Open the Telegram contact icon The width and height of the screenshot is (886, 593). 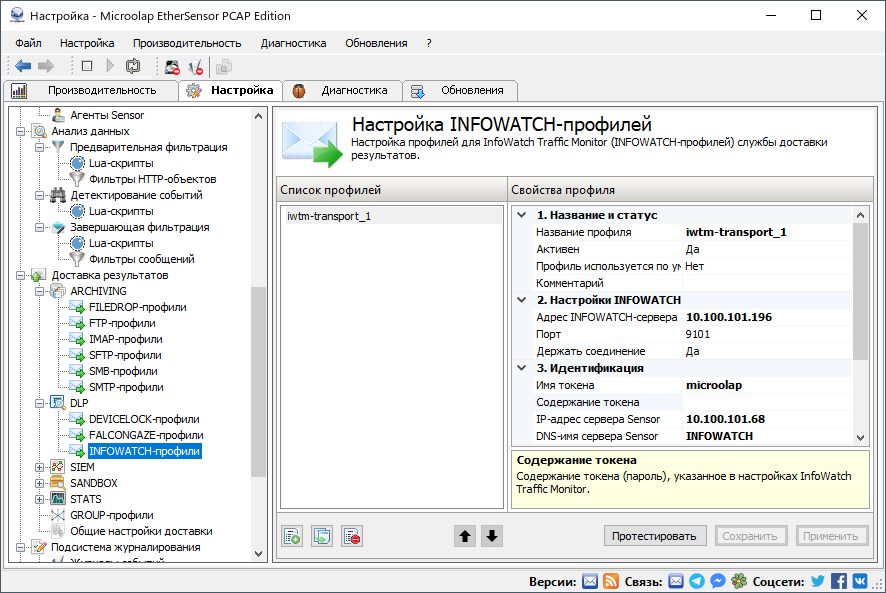click(x=700, y=580)
